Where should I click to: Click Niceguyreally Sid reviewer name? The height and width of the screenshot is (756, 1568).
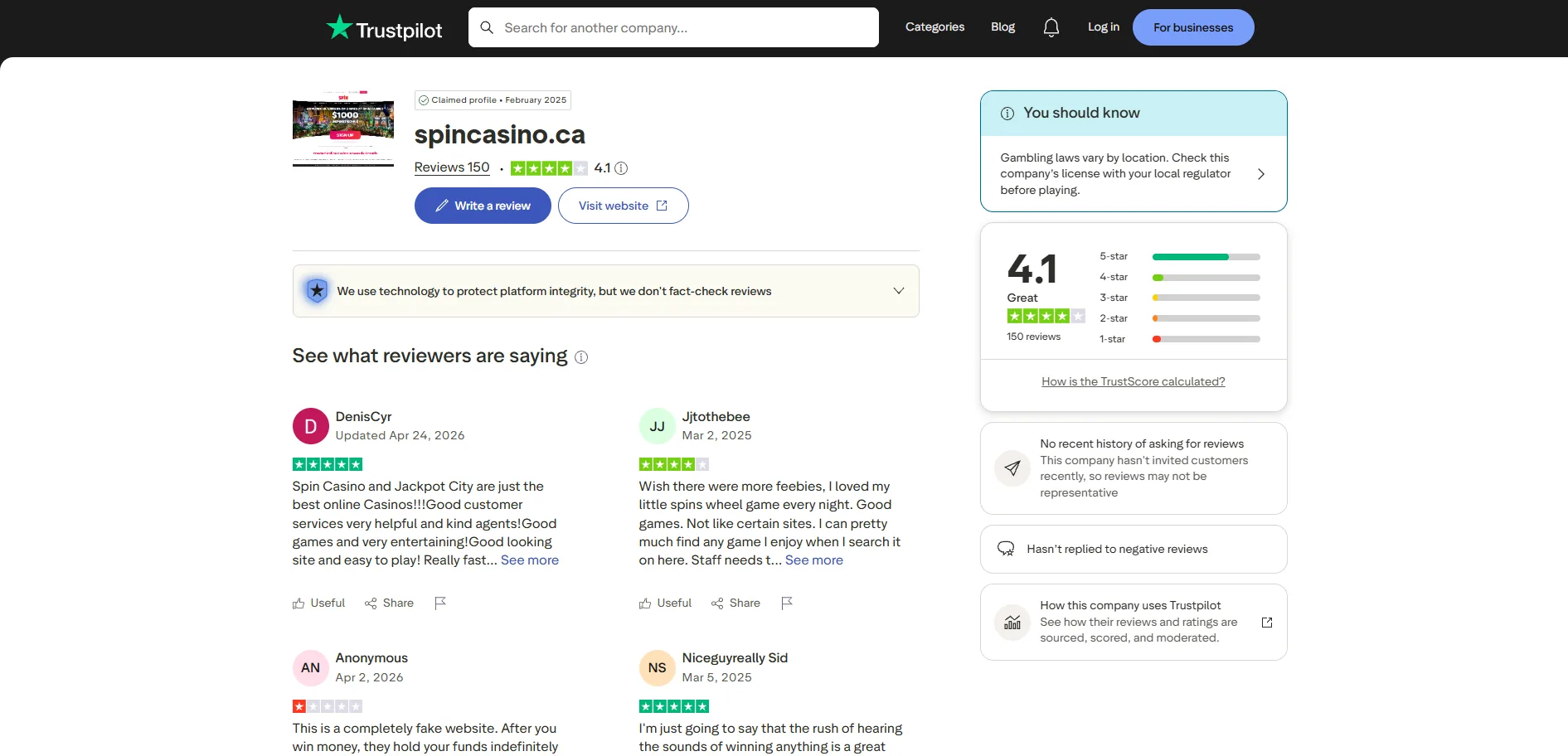point(735,658)
